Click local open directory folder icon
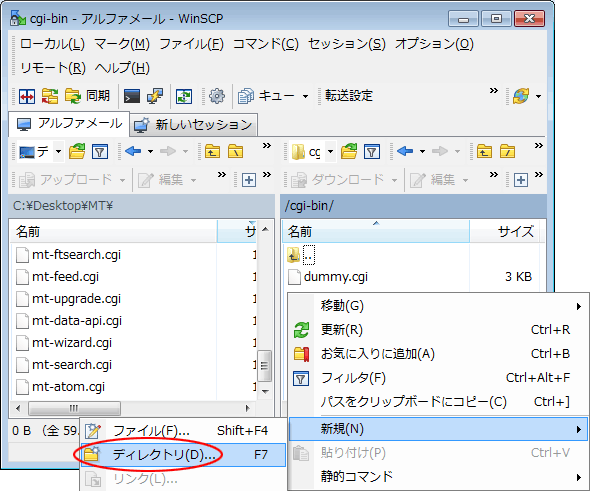 [x=77, y=152]
